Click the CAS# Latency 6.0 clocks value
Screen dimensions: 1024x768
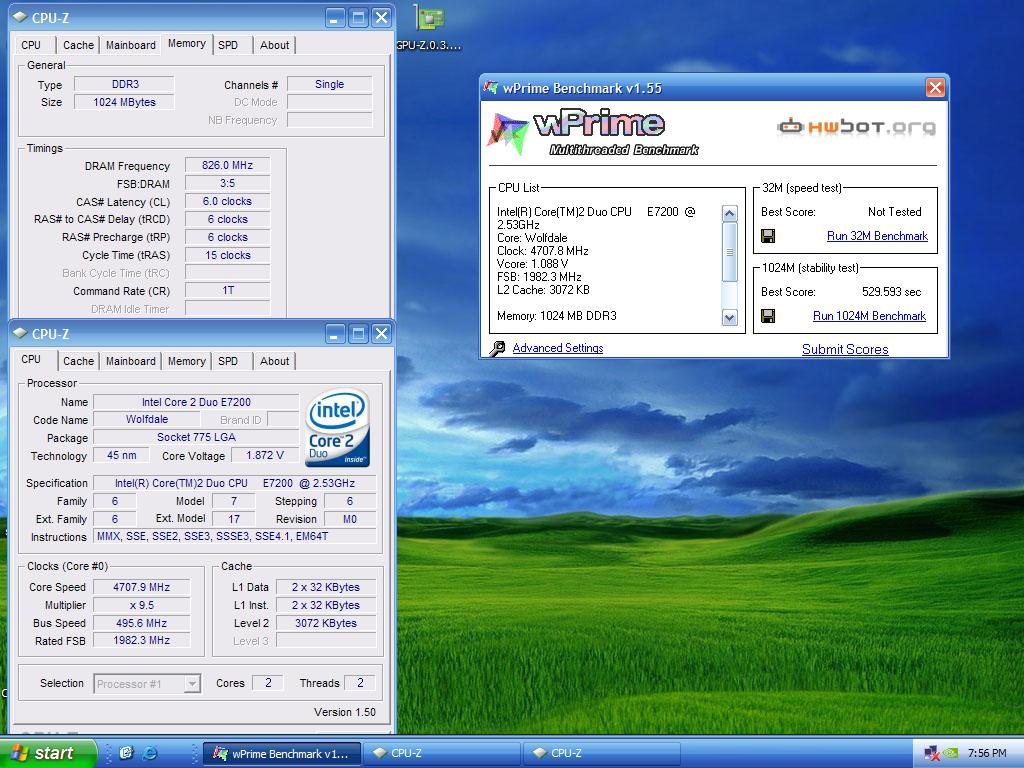(227, 201)
